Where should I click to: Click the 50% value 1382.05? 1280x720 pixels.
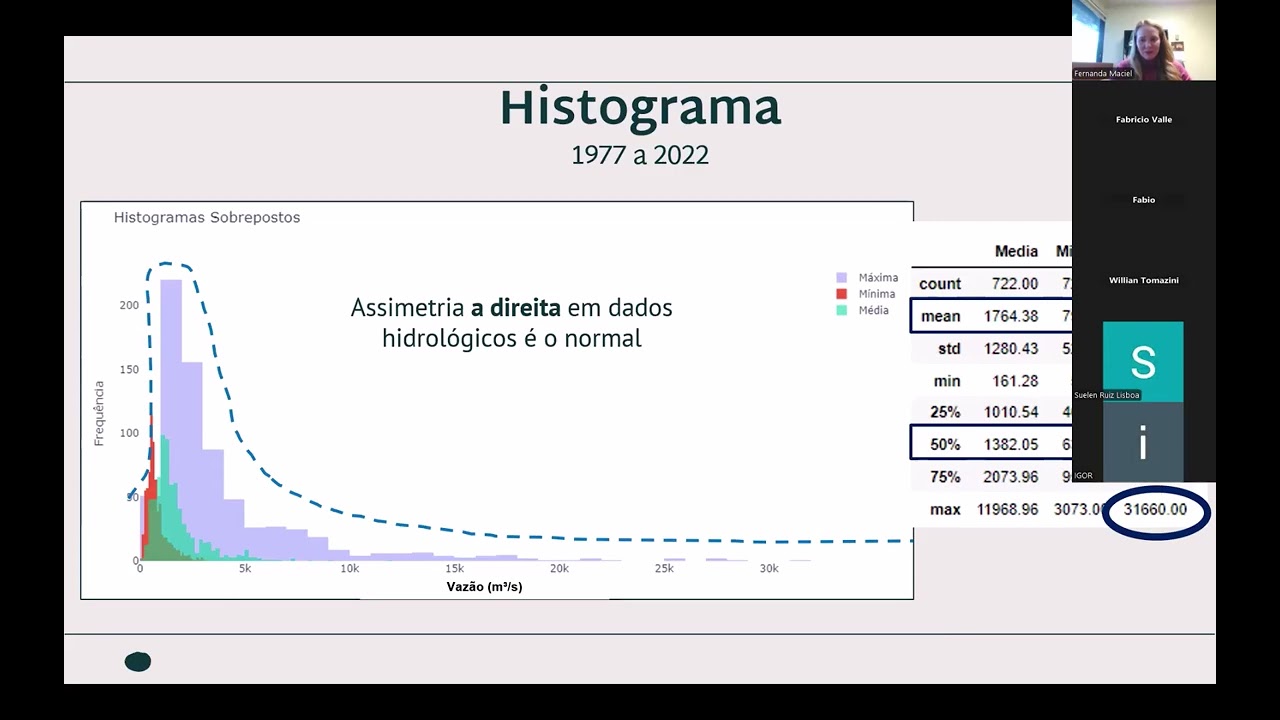pyautogui.click(x=1010, y=444)
